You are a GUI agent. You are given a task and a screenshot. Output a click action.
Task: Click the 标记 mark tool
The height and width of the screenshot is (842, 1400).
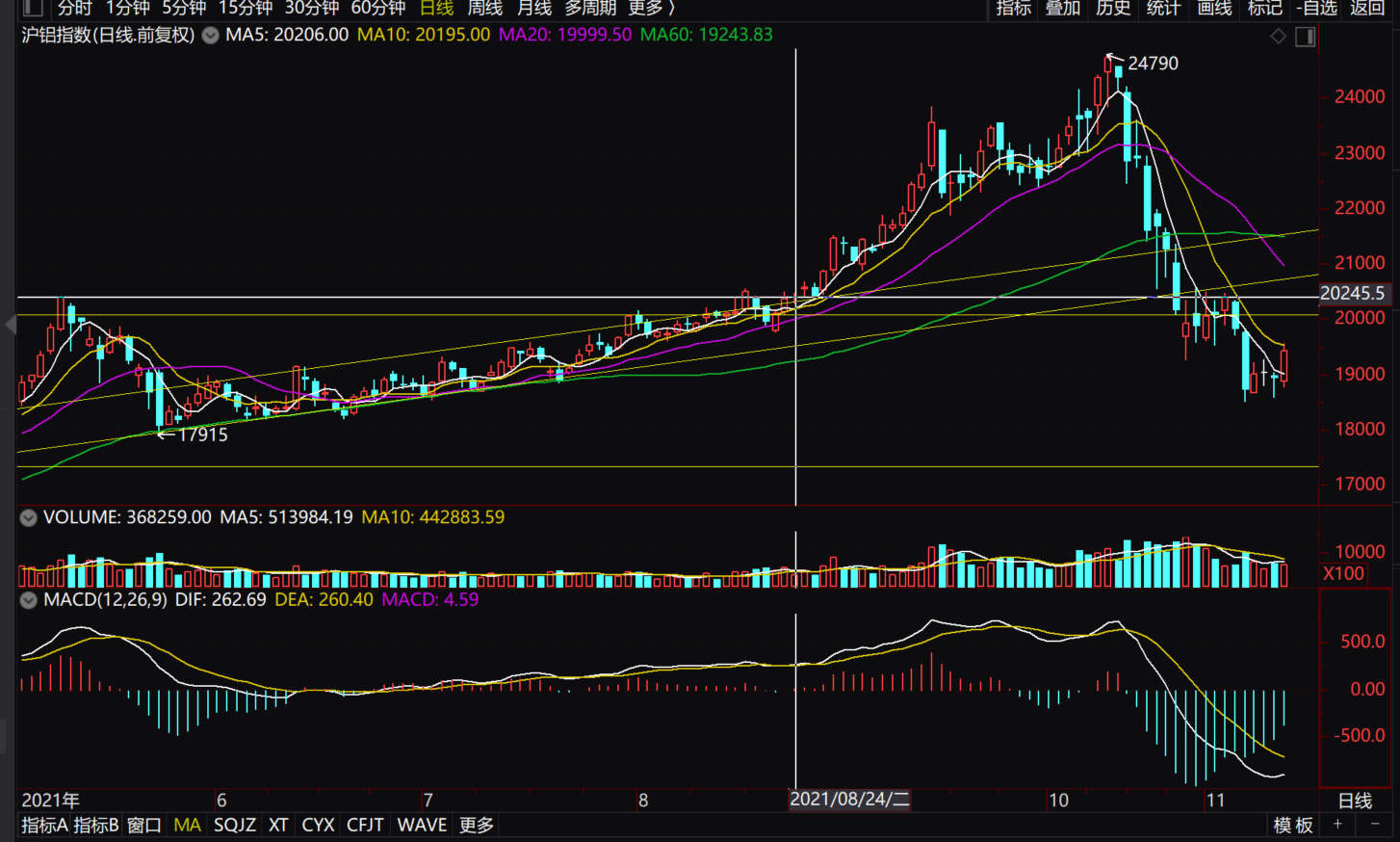tap(1263, 8)
